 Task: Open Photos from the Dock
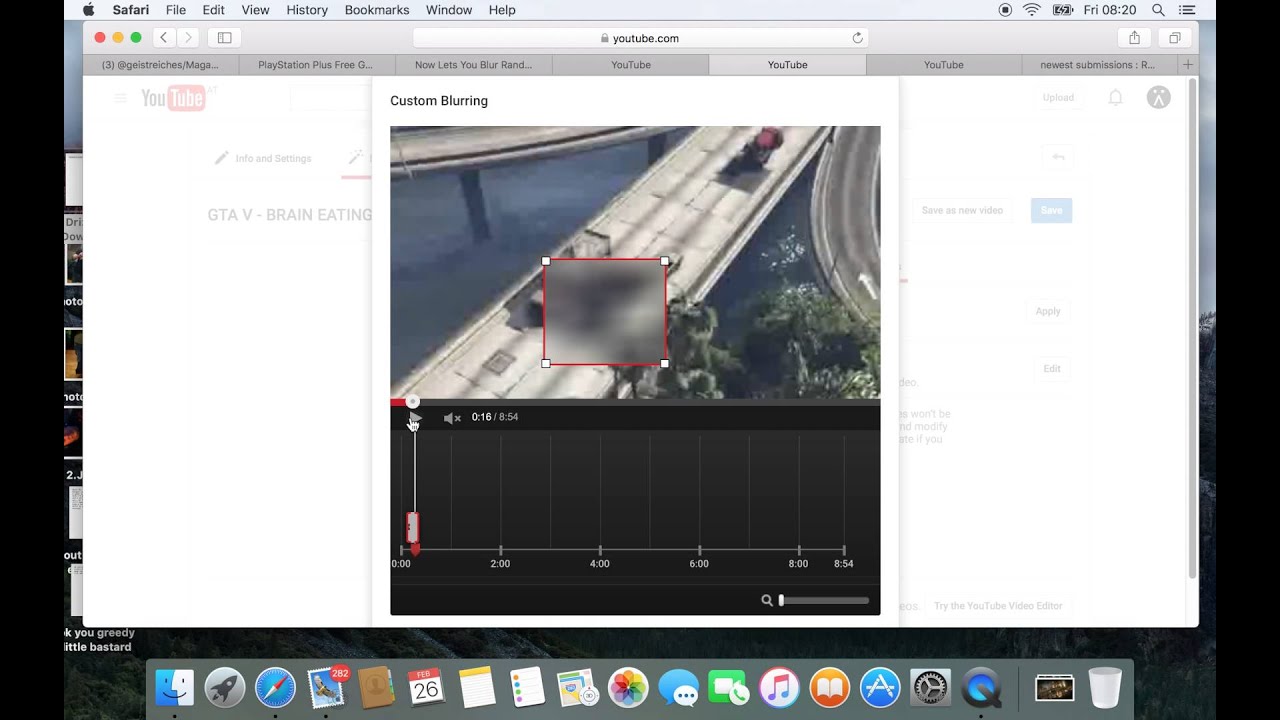pos(628,688)
